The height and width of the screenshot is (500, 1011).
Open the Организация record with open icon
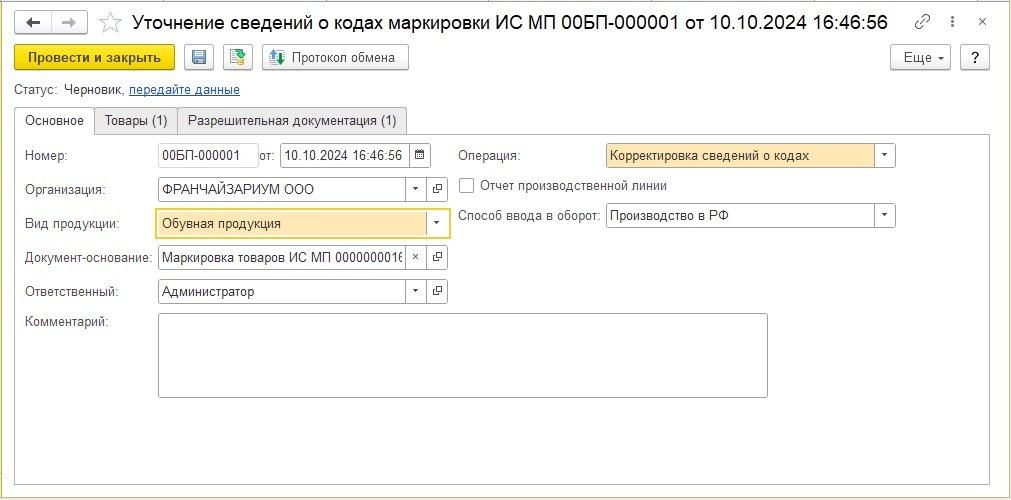(x=437, y=189)
